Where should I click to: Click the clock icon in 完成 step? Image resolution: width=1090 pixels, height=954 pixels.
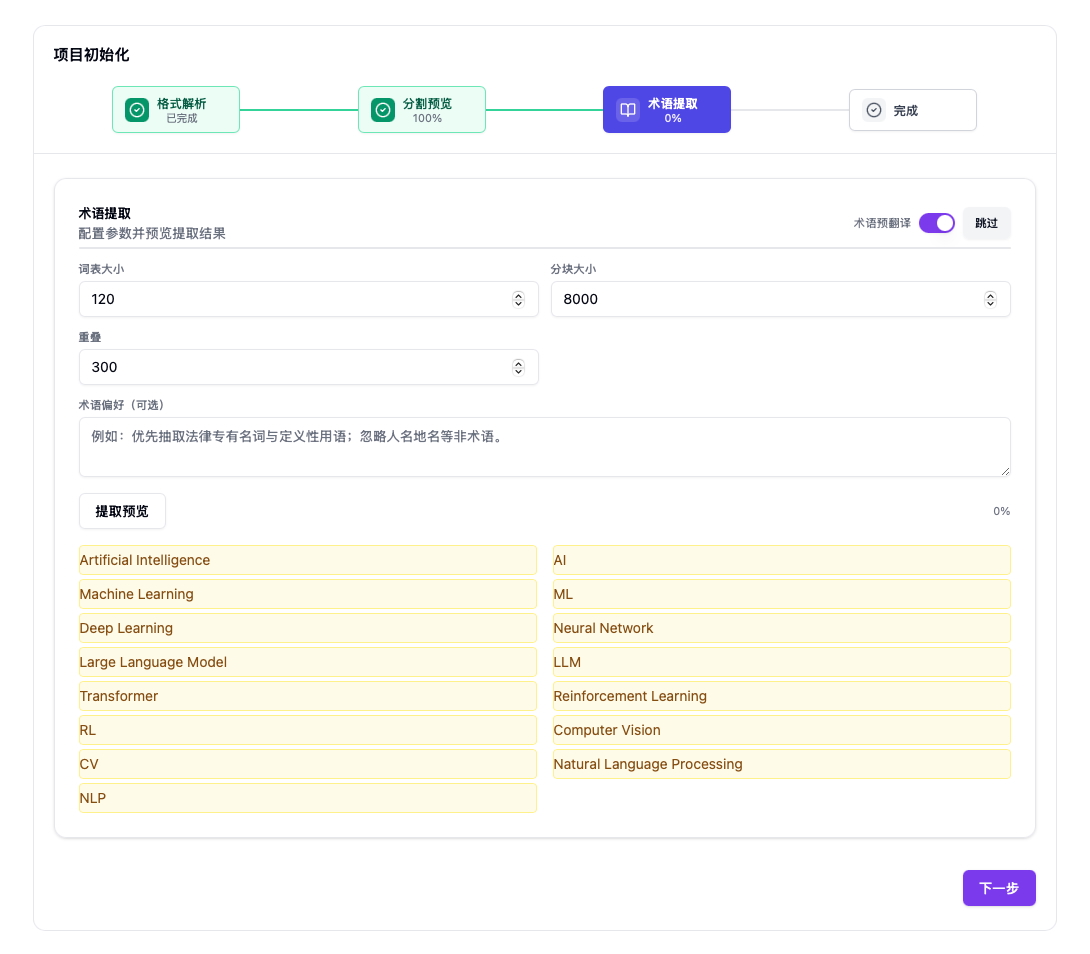pos(873,110)
